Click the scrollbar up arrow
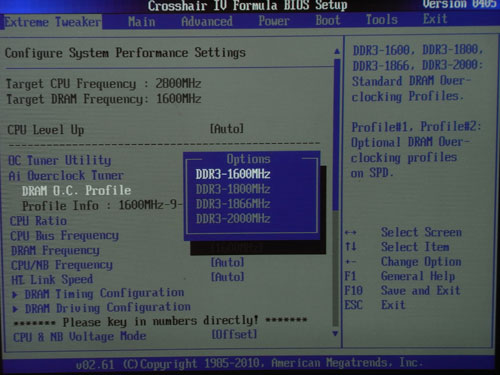Viewport: 500px width, 375px height. [337, 51]
